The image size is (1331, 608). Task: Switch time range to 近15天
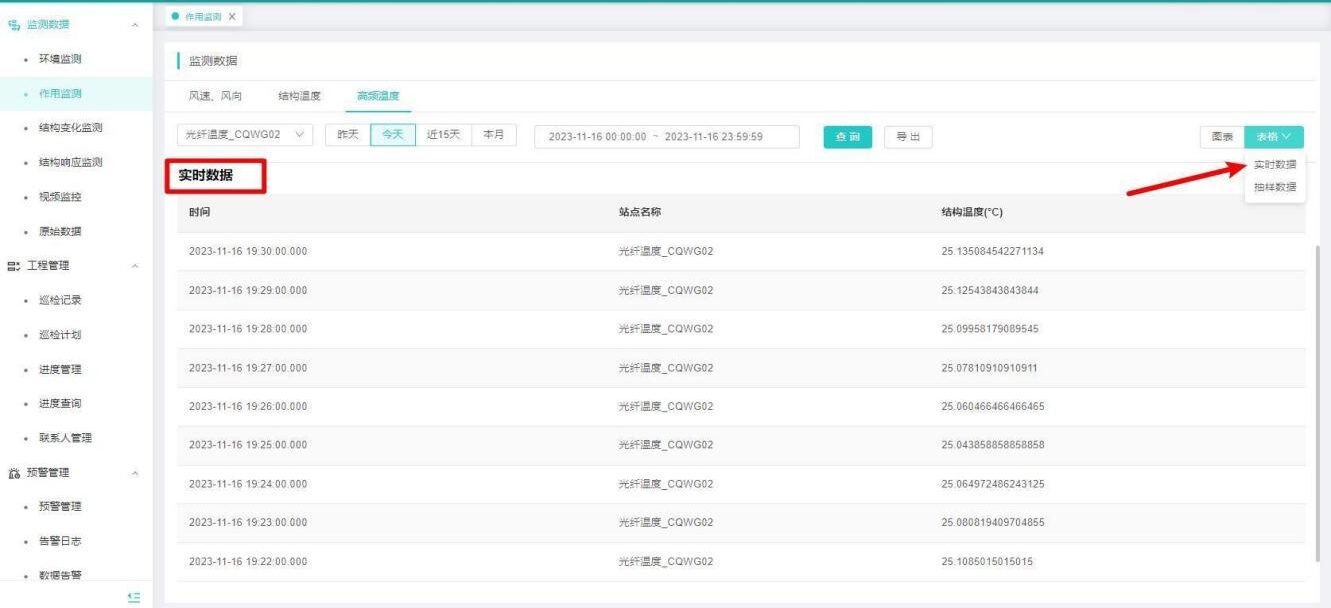443,136
